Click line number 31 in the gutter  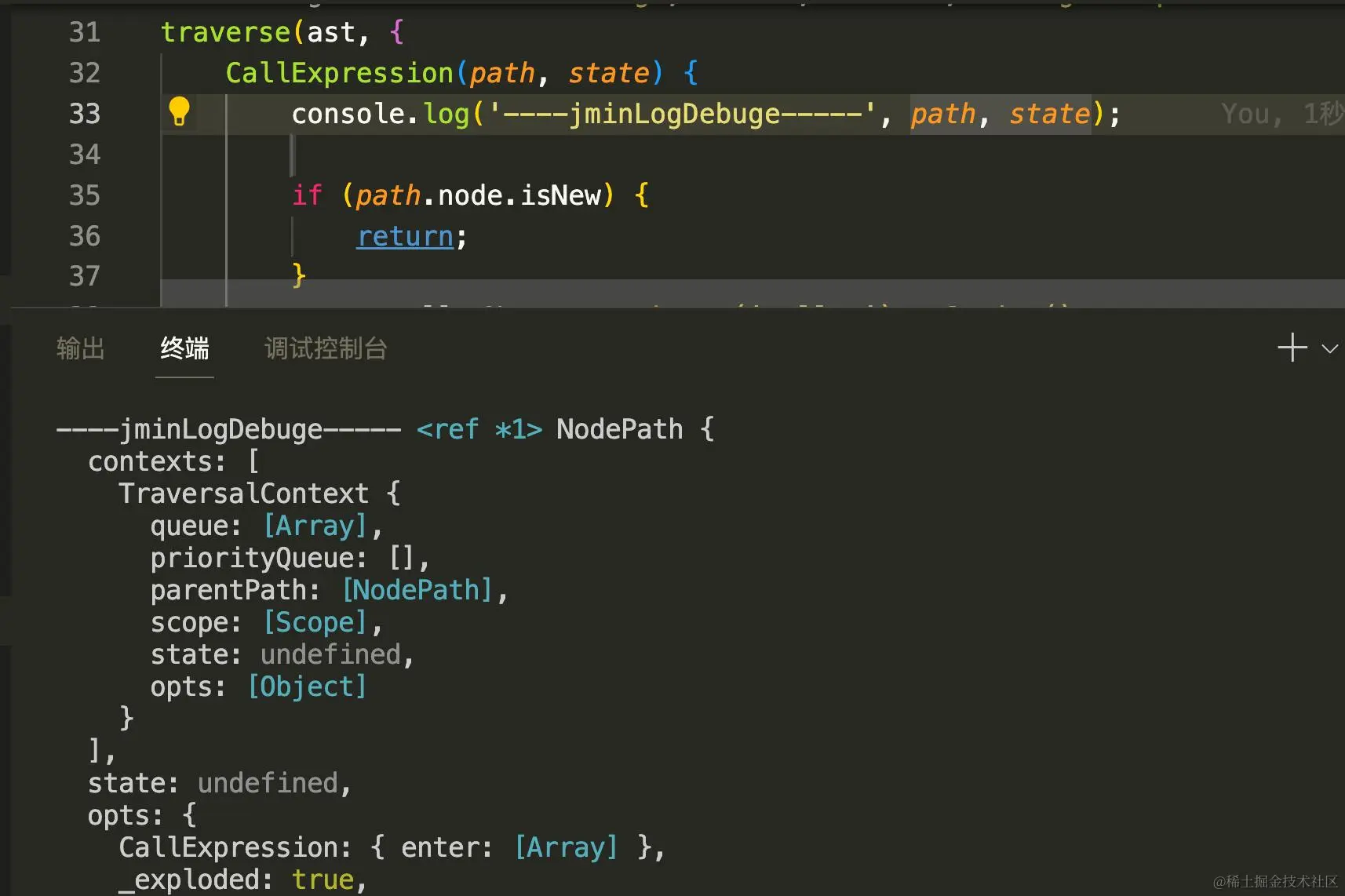(x=85, y=32)
